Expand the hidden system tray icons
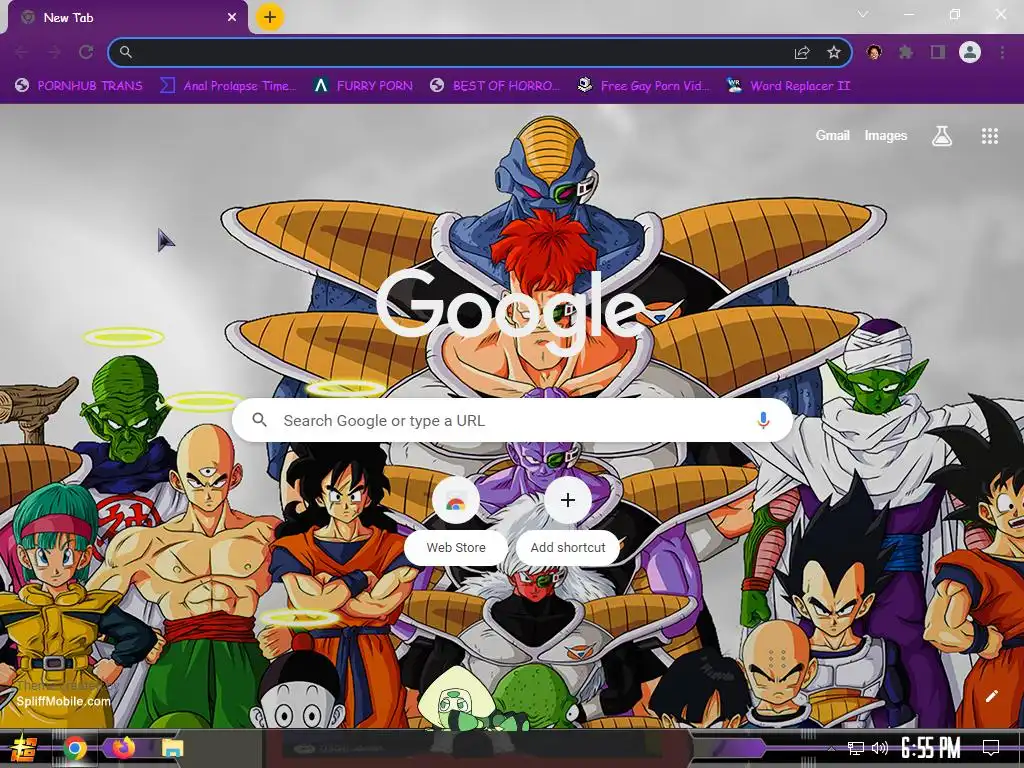The image size is (1024, 768). click(x=831, y=748)
